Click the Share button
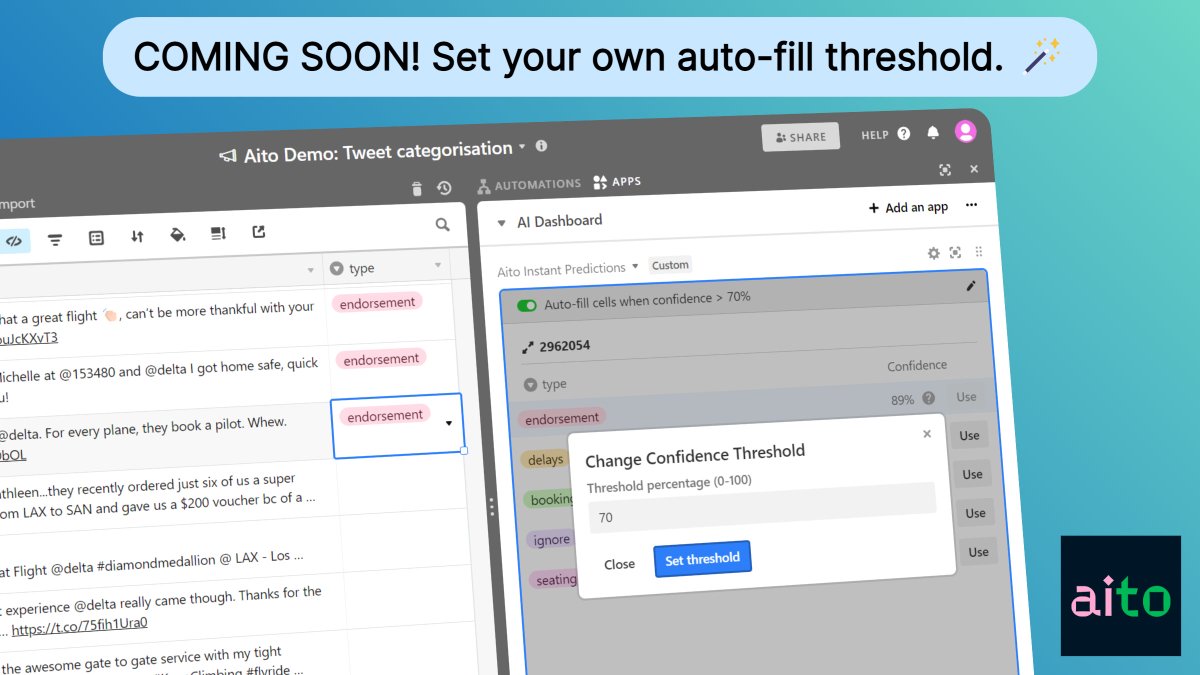Screen dimensions: 1200x675 tap(800, 137)
